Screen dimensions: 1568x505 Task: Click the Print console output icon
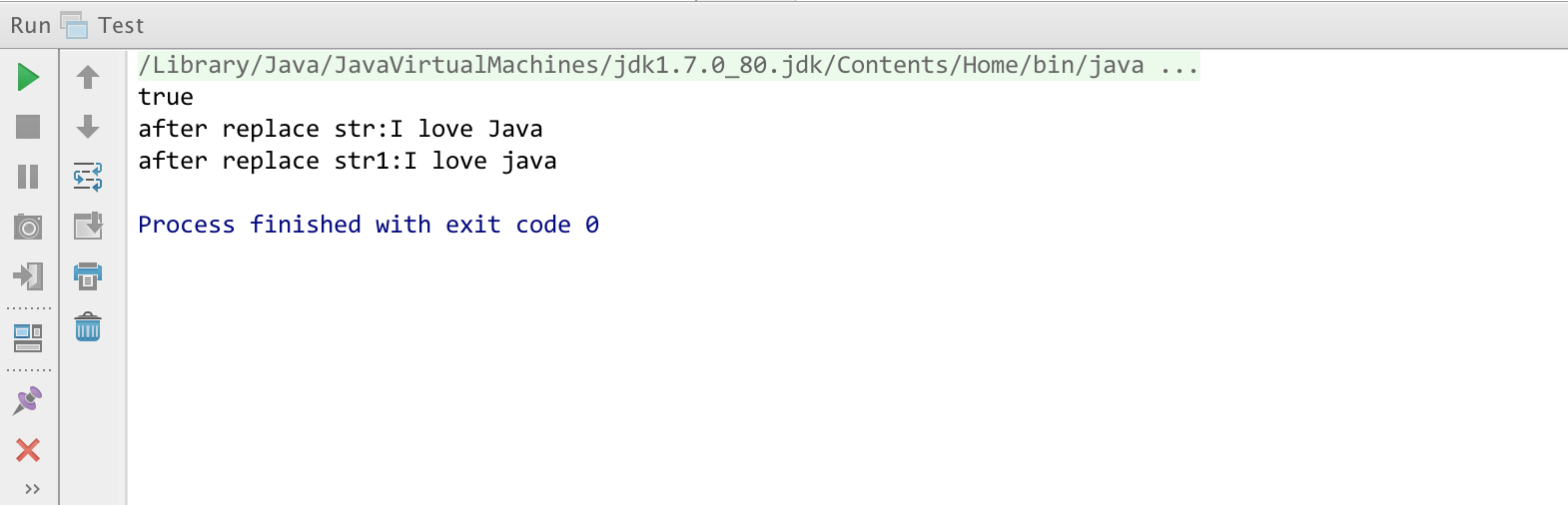click(88, 276)
